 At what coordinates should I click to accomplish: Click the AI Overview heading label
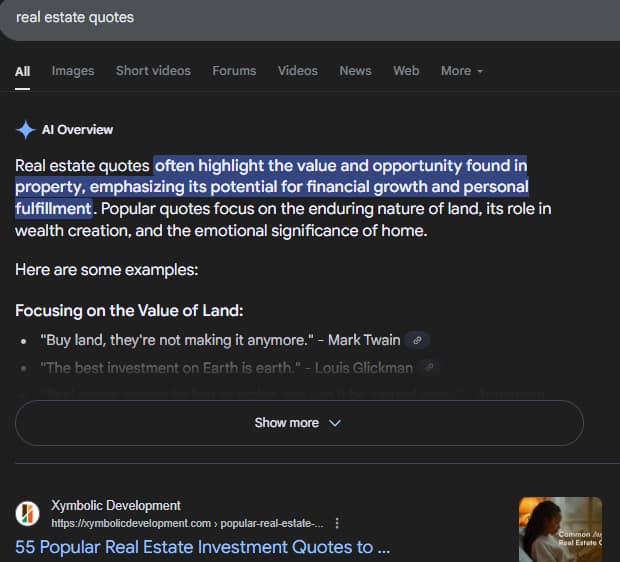coord(77,130)
